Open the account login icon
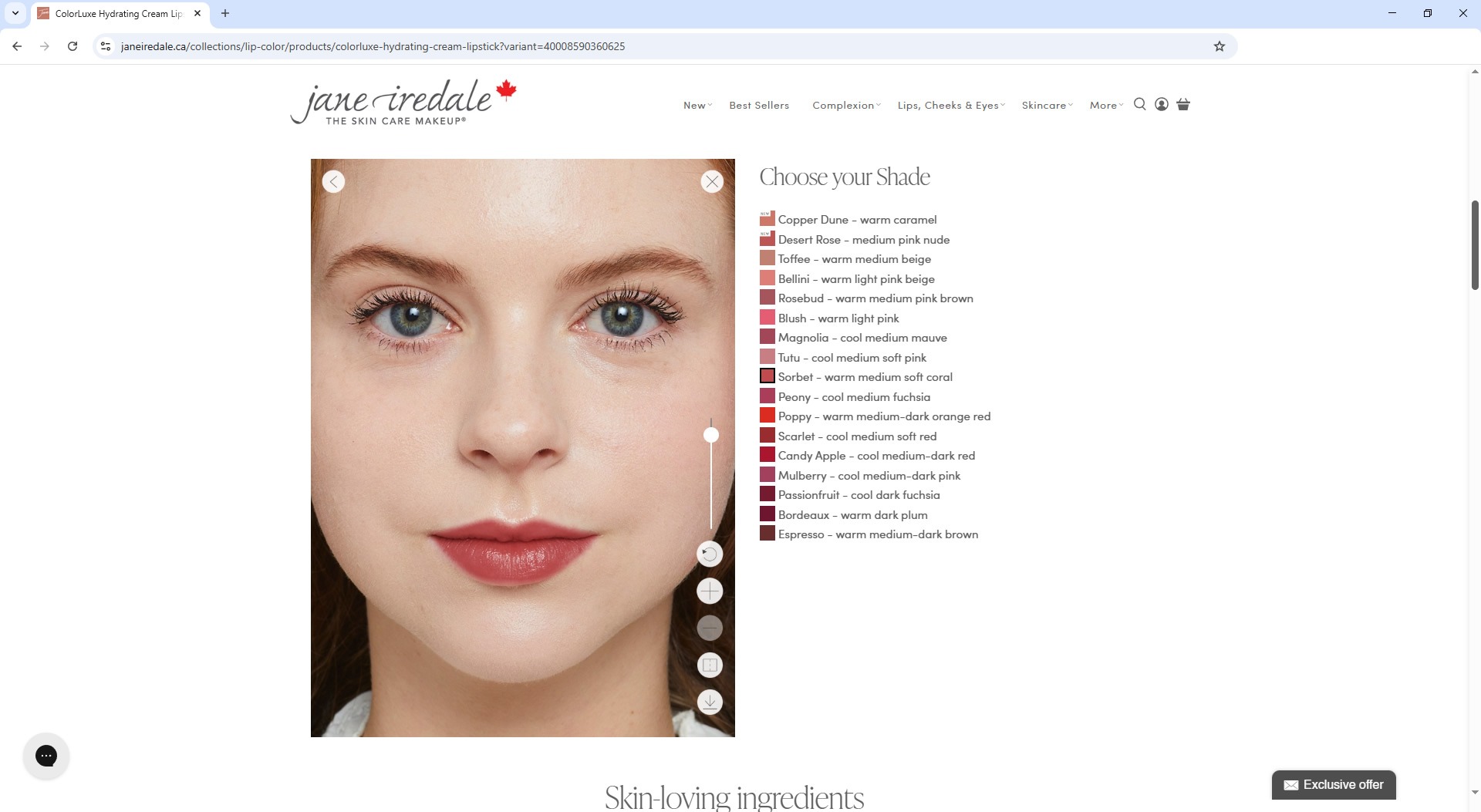Viewport: 1481px width, 812px height. pyautogui.click(x=1161, y=105)
